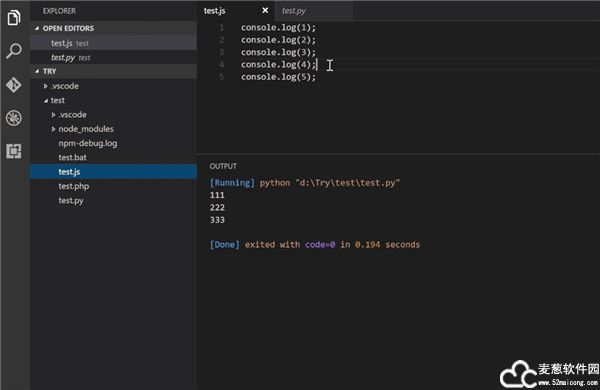Open the Search view icon
Viewport: 600px width, 390px height.
[x=14, y=51]
